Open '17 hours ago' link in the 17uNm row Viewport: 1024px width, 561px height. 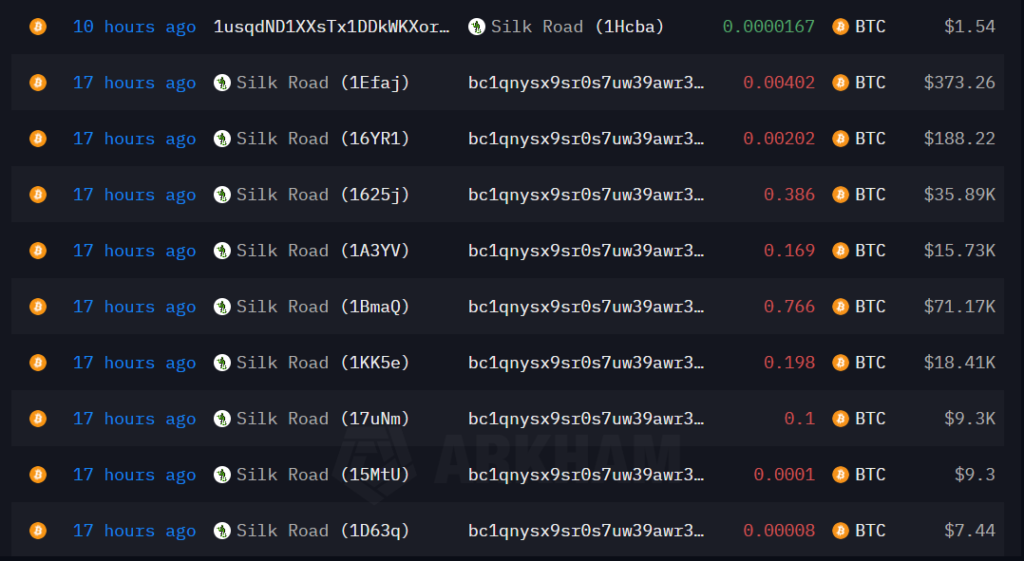click(135, 419)
